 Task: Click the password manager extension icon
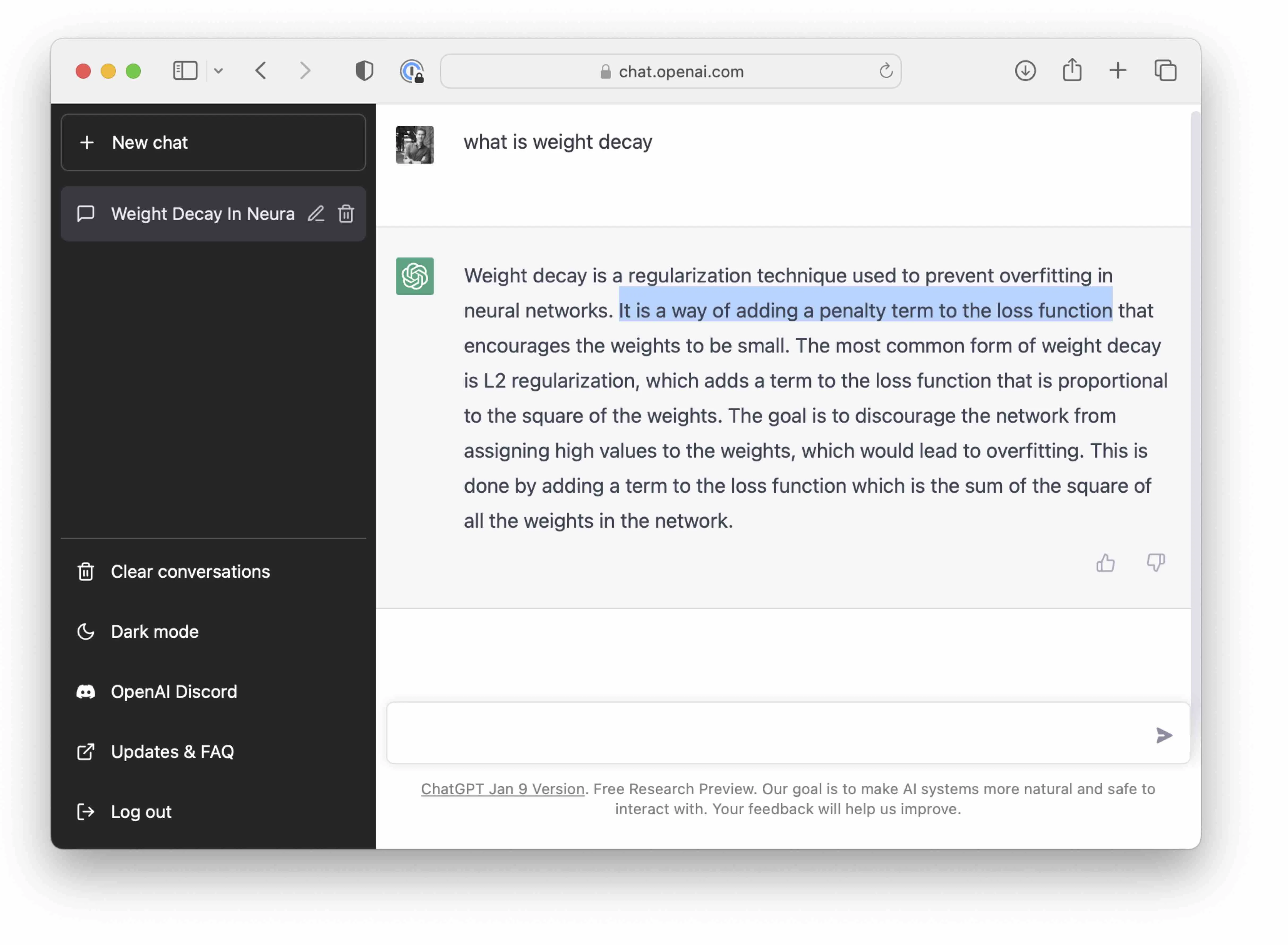412,71
